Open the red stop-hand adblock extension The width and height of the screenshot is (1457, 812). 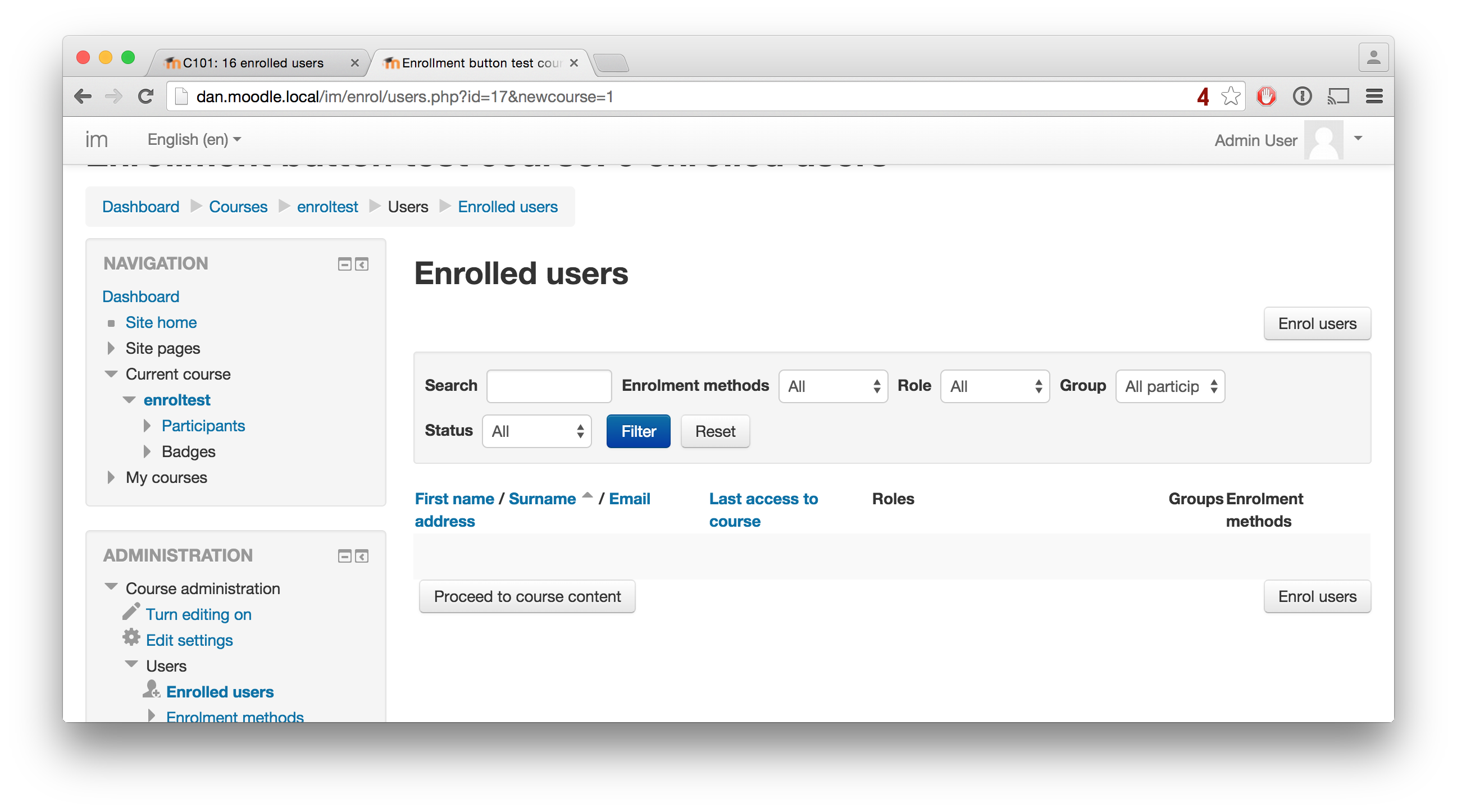(x=1266, y=97)
